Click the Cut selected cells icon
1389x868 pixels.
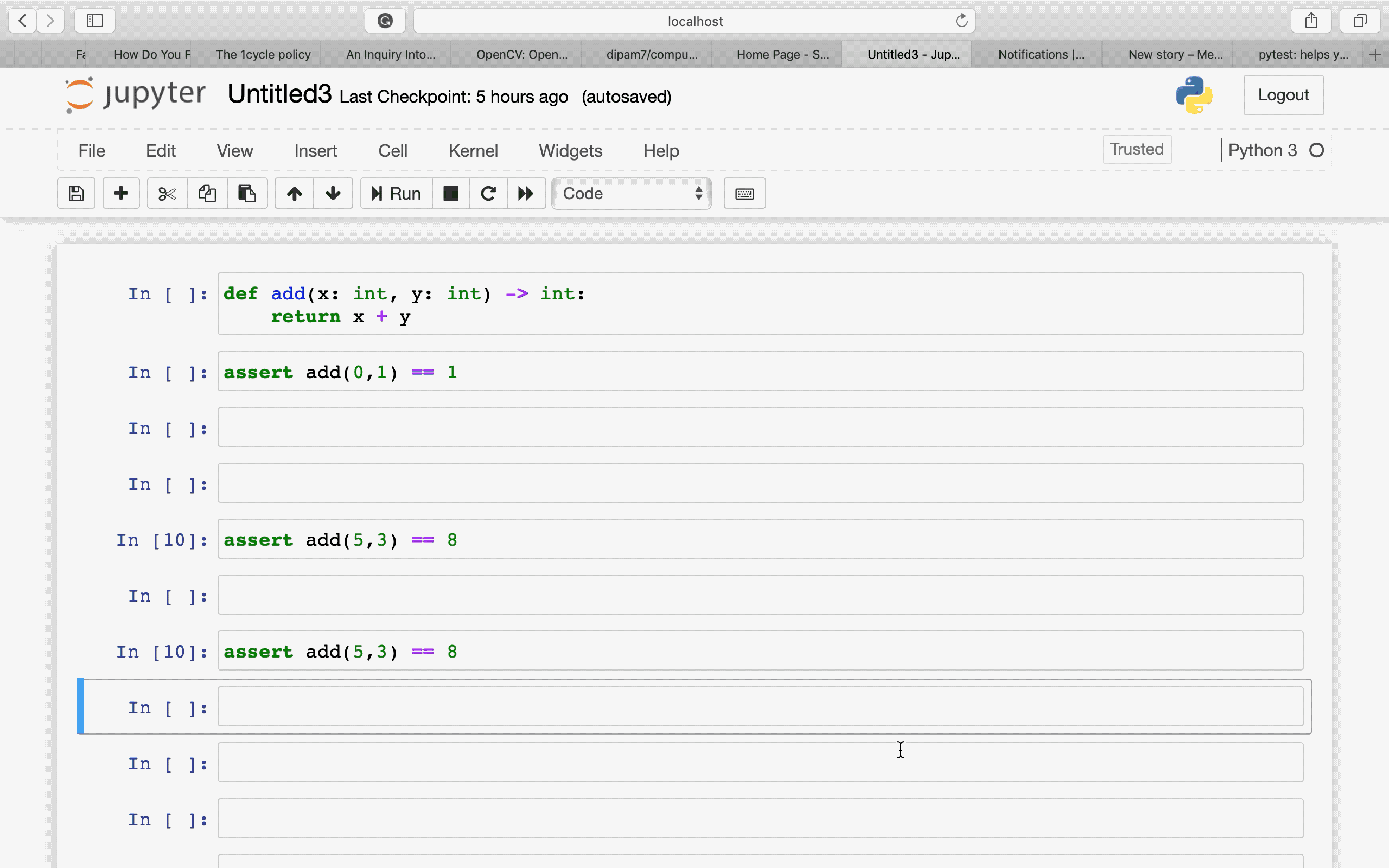[166, 193]
